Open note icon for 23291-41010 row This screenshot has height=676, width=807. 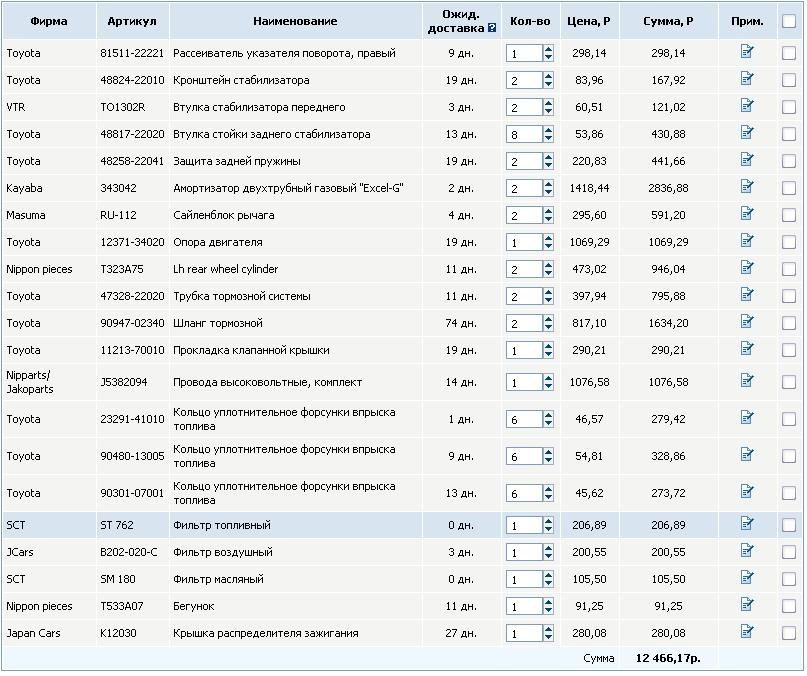click(747, 418)
